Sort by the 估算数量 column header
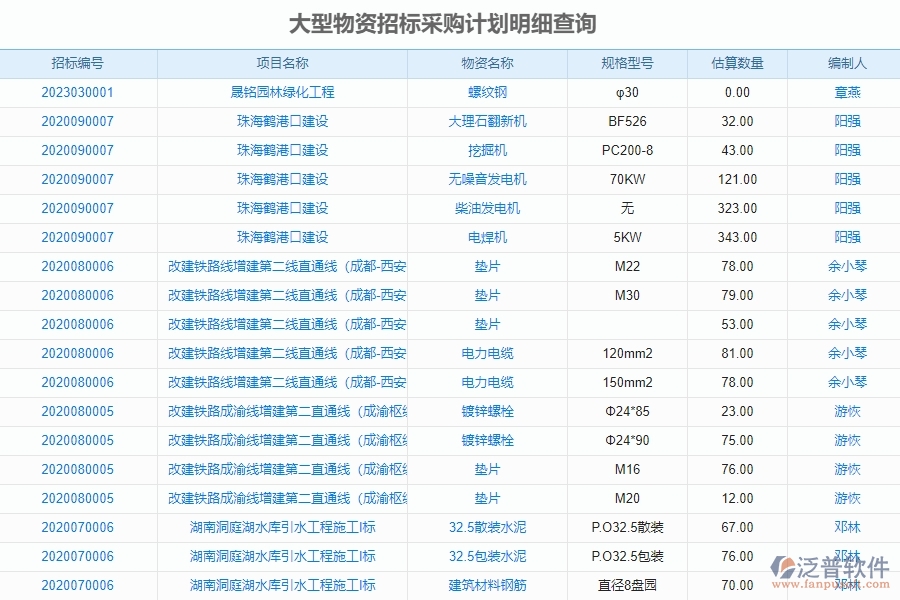This screenshot has height=600, width=900. click(x=735, y=62)
